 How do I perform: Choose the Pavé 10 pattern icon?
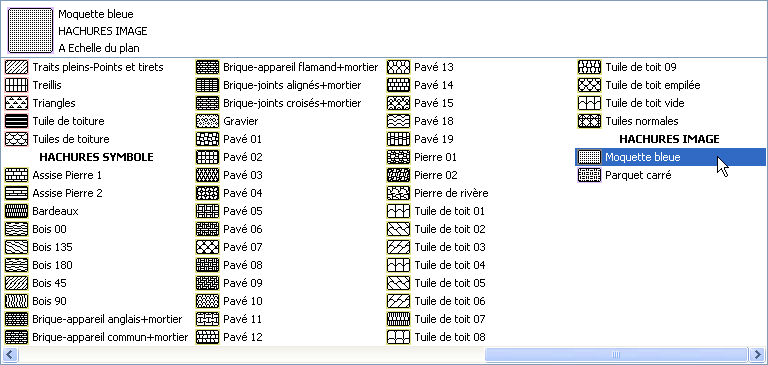pos(207,301)
